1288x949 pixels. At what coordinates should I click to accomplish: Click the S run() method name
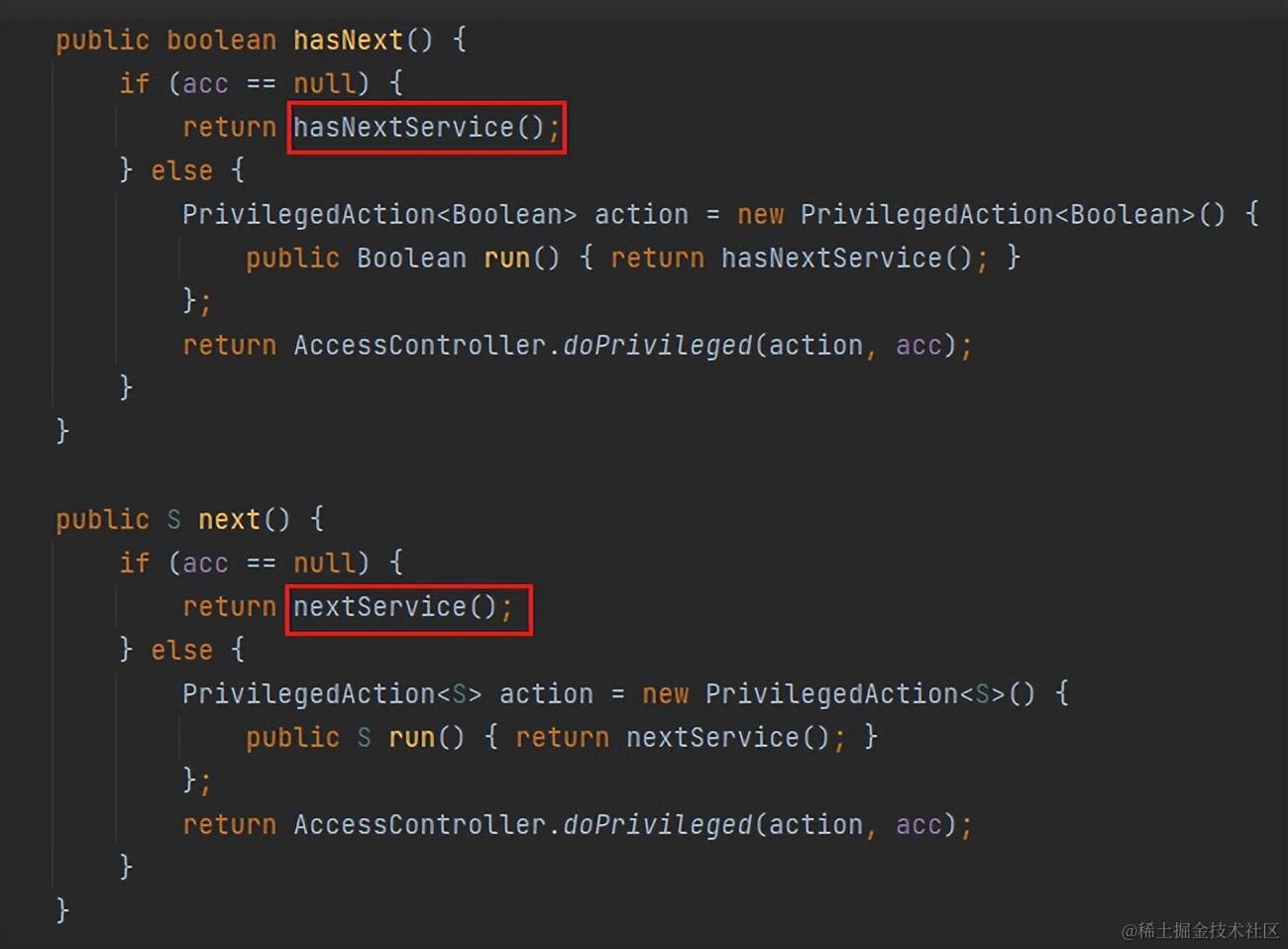(x=412, y=738)
